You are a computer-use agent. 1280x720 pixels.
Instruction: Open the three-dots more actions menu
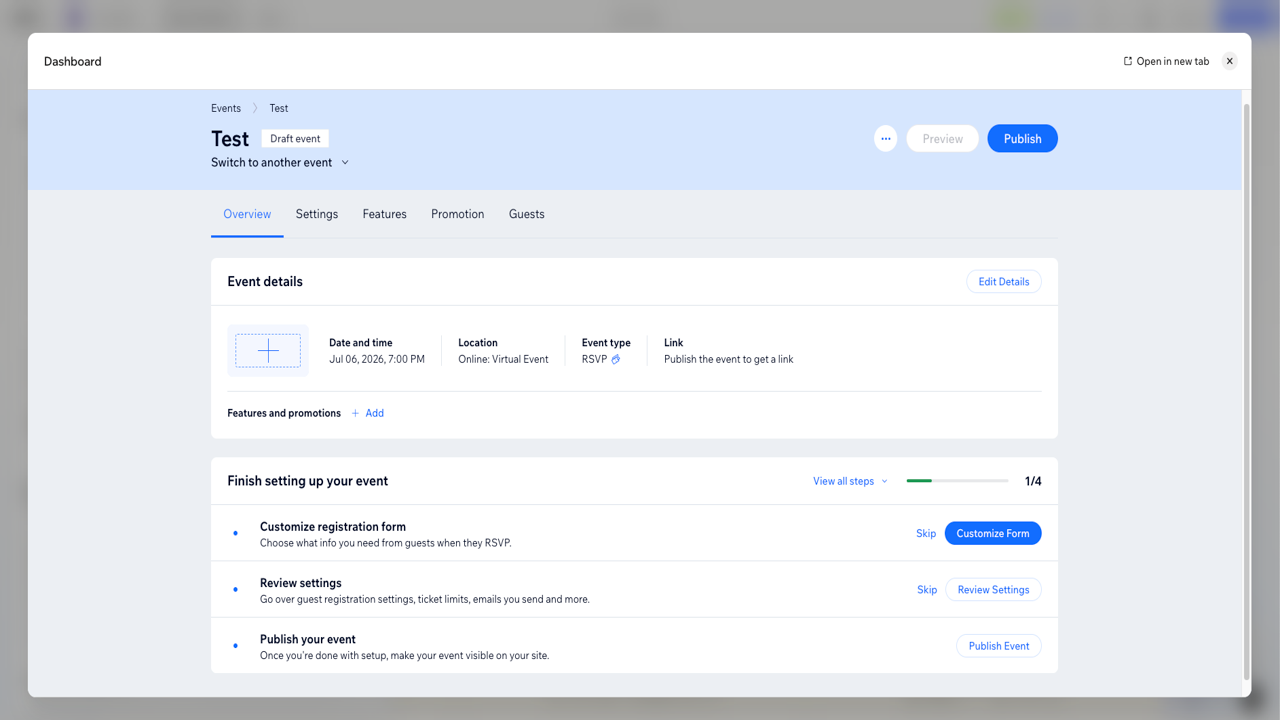click(885, 139)
